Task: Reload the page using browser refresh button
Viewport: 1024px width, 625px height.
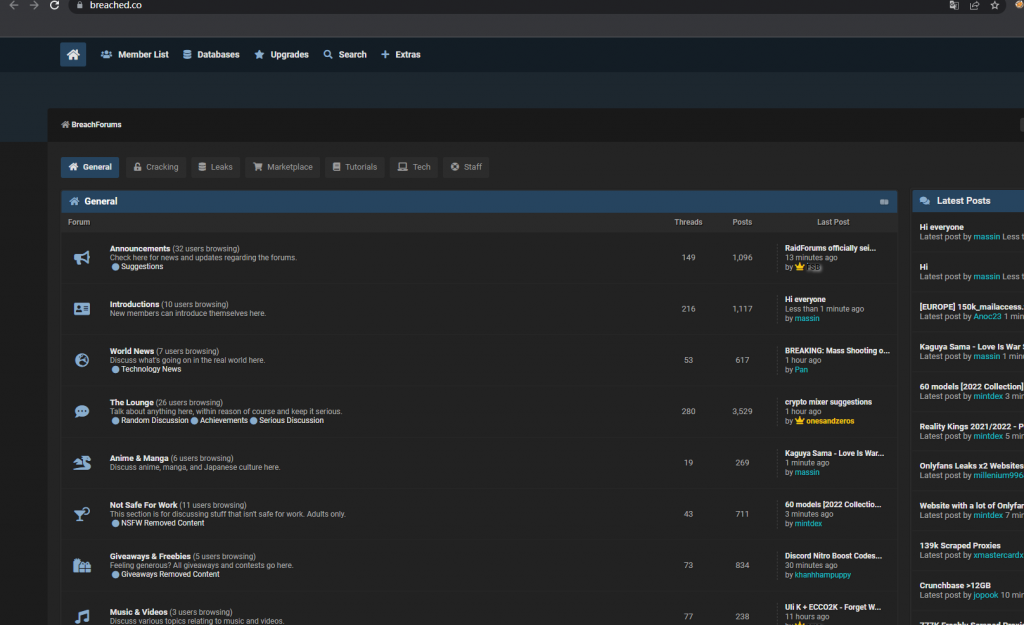Action: pyautogui.click(x=54, y=5)
